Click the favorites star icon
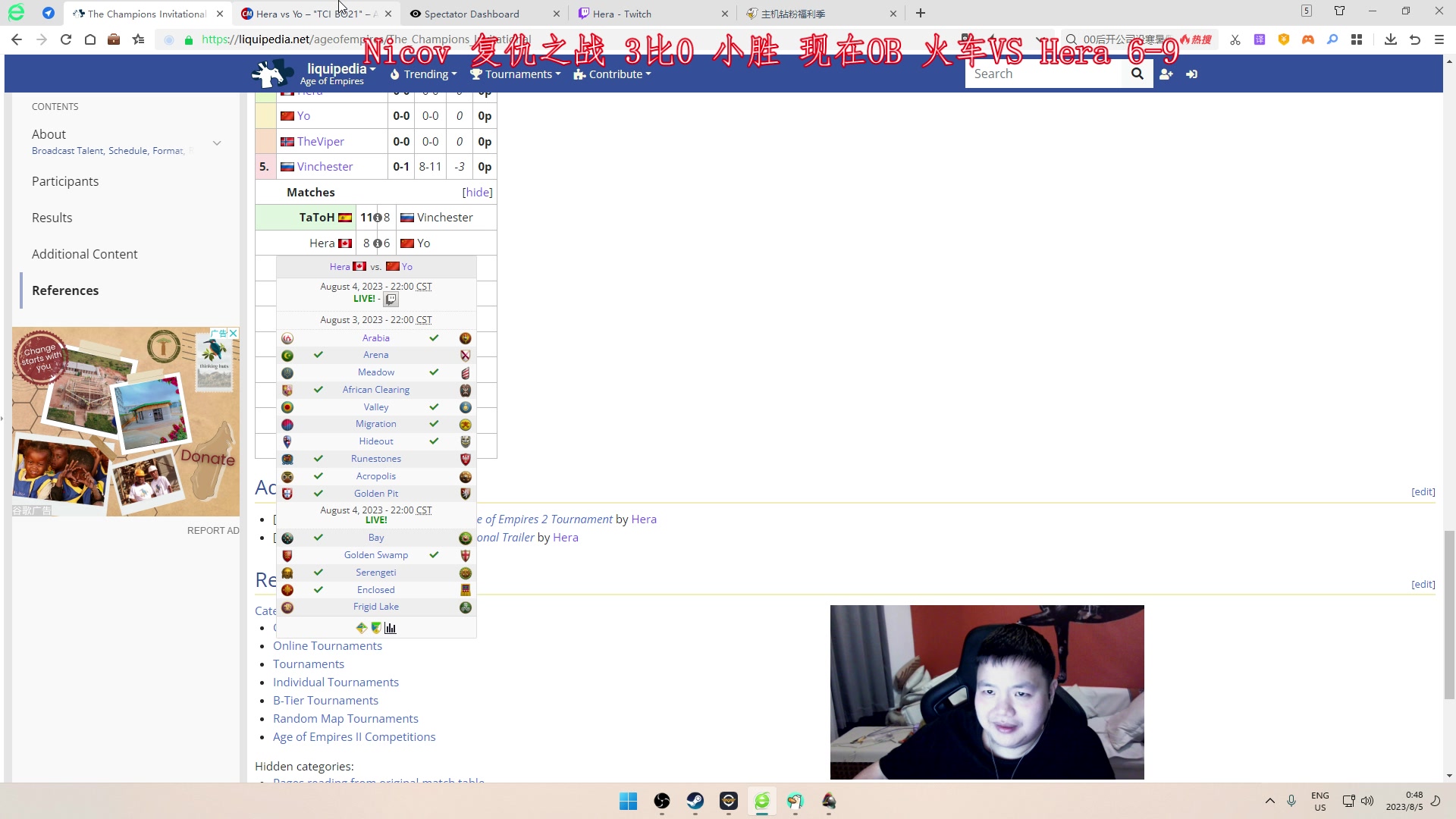The width and height of the screenshot is (1456, 819). pos(138,39)
